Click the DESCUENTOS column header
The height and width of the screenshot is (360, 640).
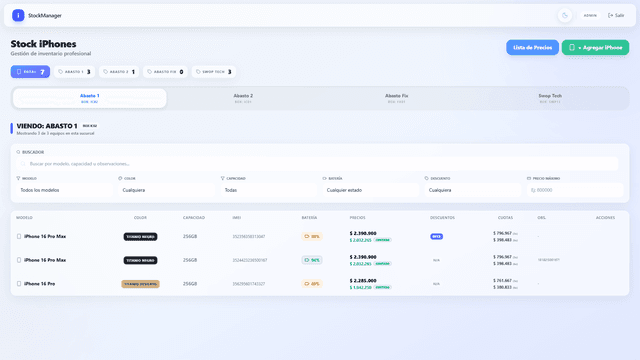coord(442,218)
